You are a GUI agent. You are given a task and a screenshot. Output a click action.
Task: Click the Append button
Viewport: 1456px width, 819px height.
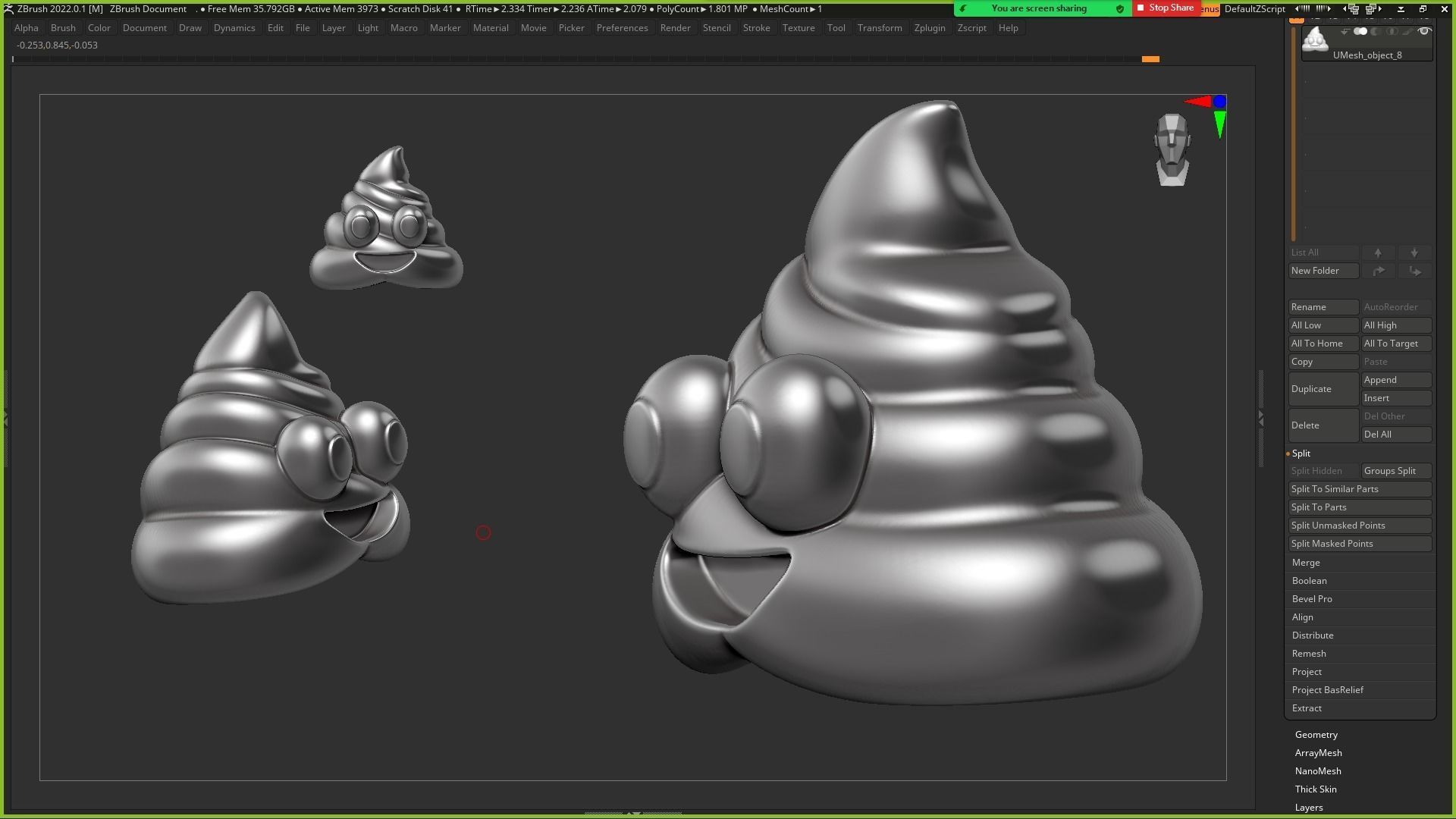point(1396,380)
